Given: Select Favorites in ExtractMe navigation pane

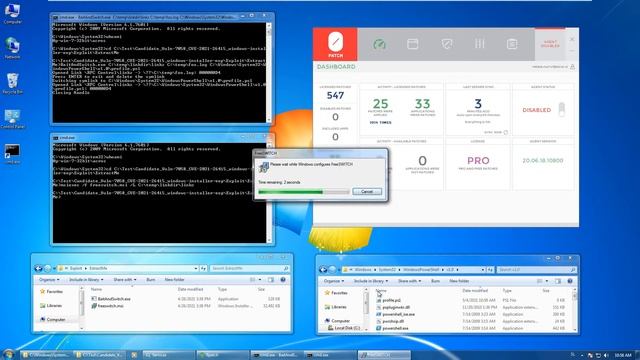Looking at the screenshot, I should pos(55,291).
